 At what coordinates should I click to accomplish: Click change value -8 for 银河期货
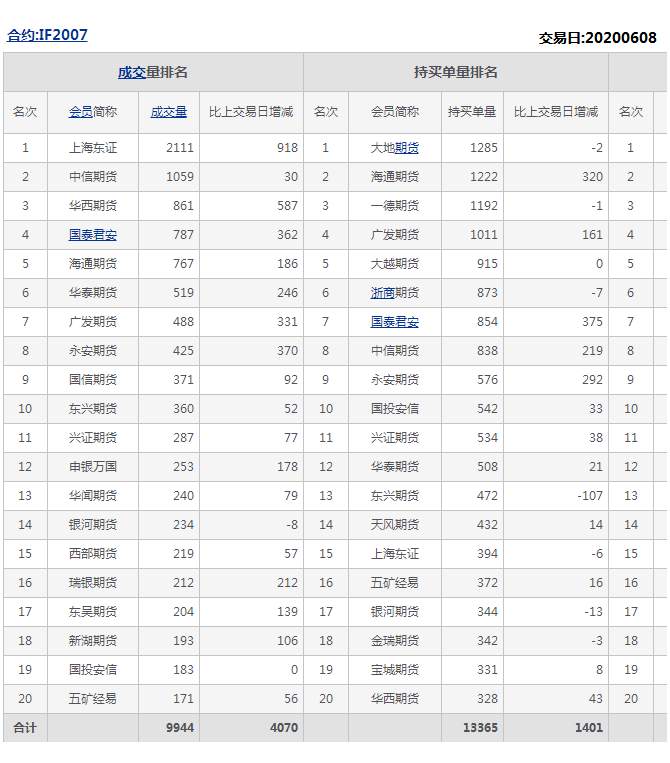click(x=292, y=525)
